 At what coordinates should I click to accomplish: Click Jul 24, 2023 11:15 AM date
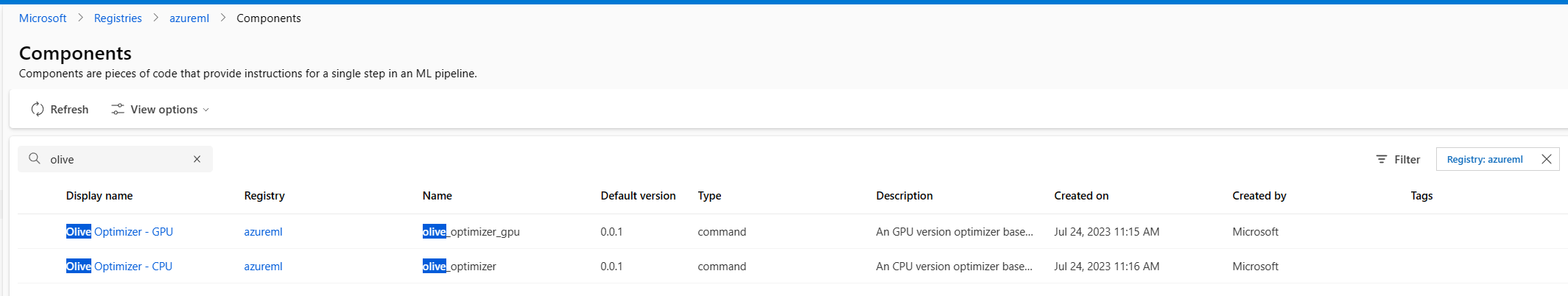click(1107, 232)
